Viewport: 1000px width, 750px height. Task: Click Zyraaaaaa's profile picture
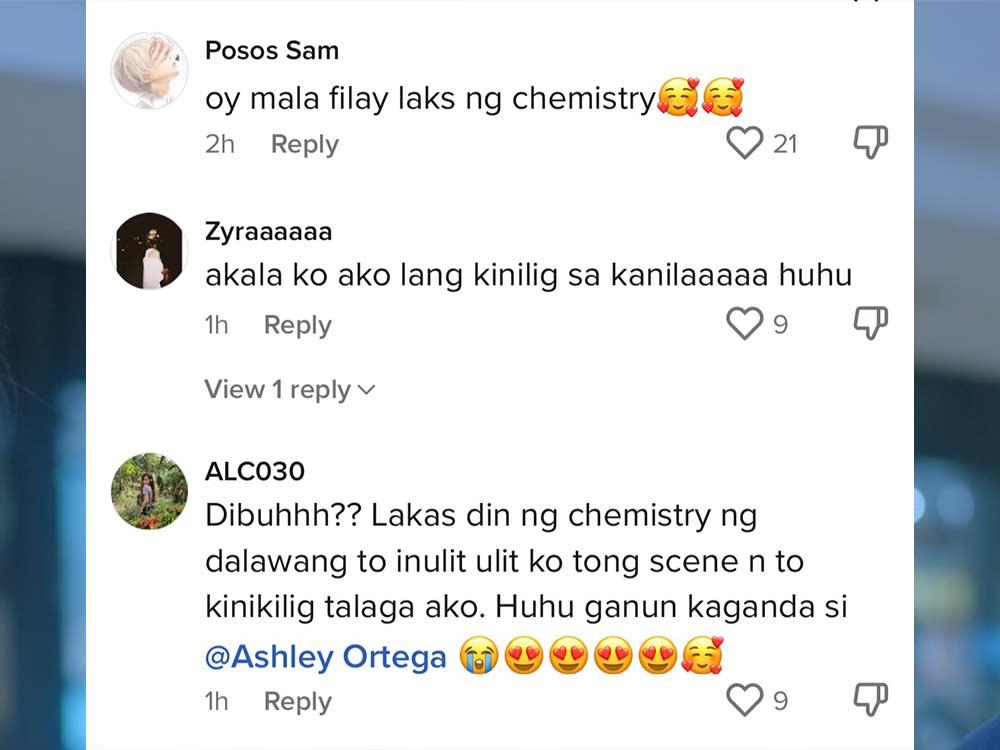click(x=149, y=249)
